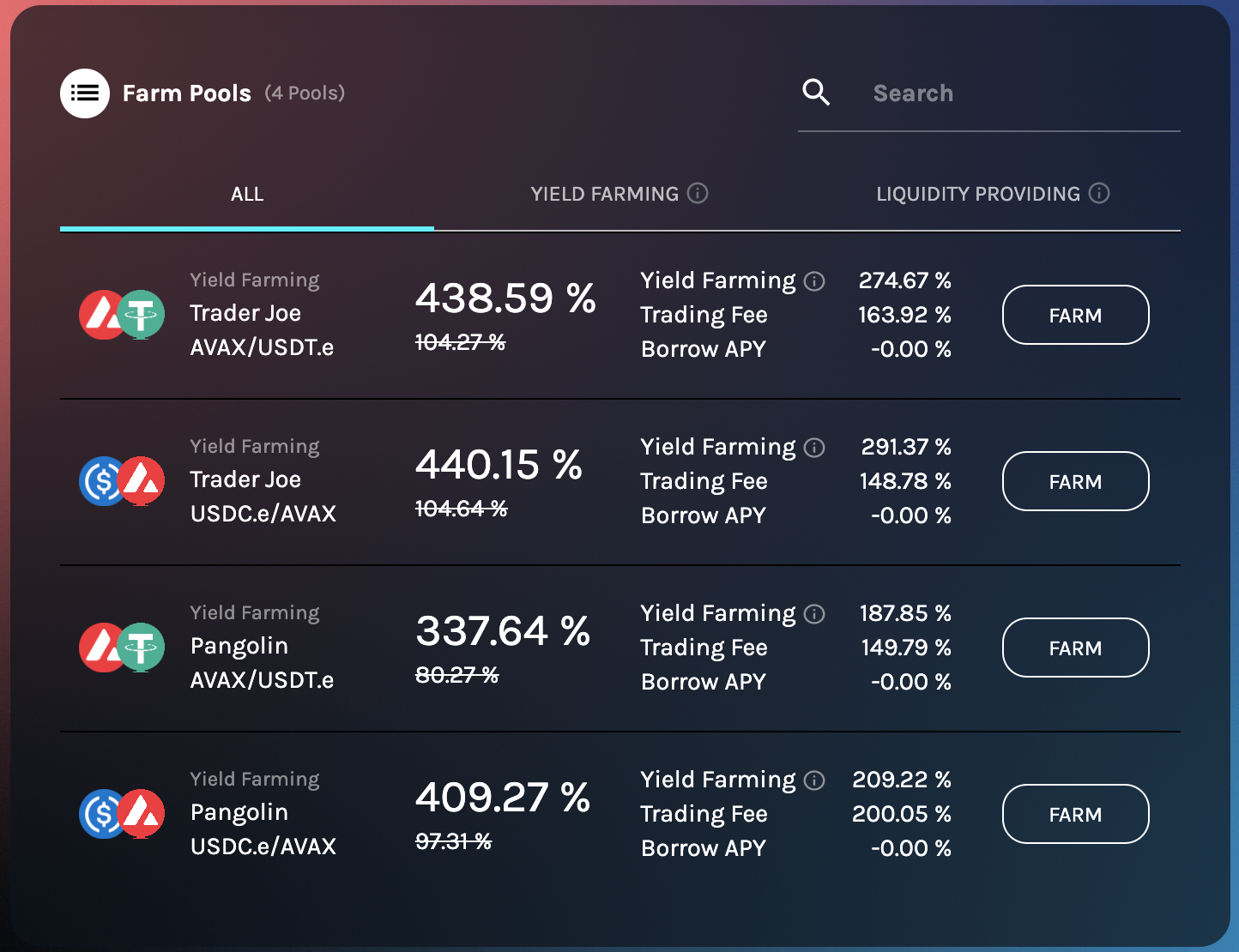Click AVAX logo in Trader Joe USDC.e/AVAX row
The width and height of the screenshot is (1239, 952).
click(142, 481)
